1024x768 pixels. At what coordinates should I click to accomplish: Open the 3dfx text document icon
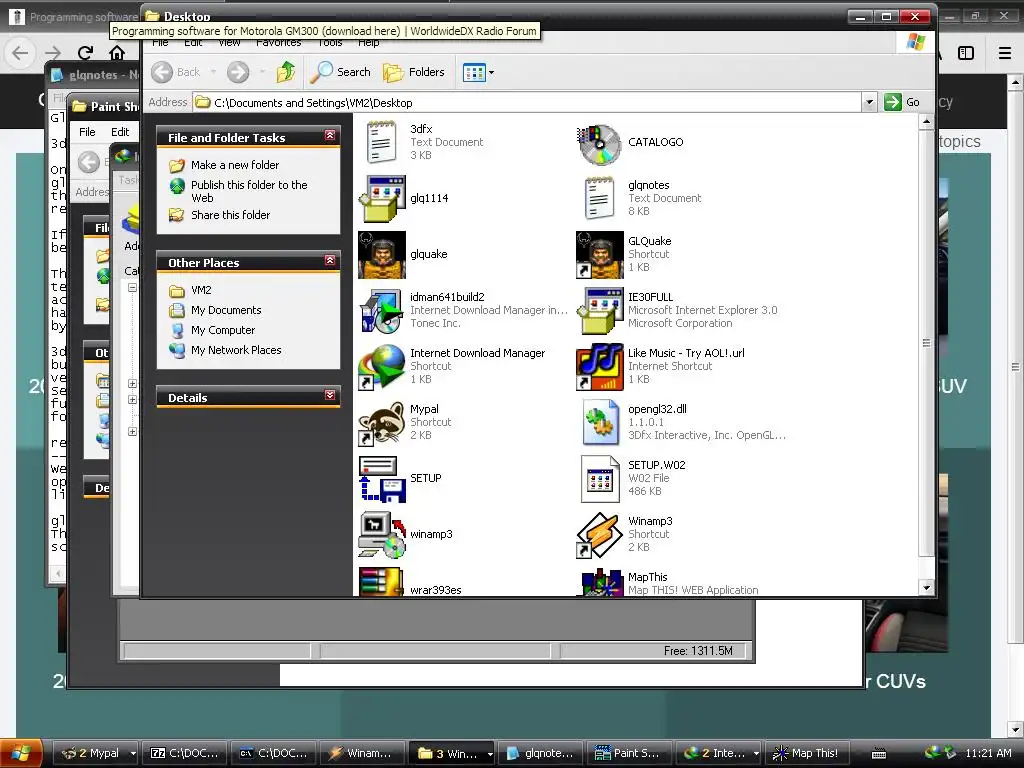click(x=381, y=142)
